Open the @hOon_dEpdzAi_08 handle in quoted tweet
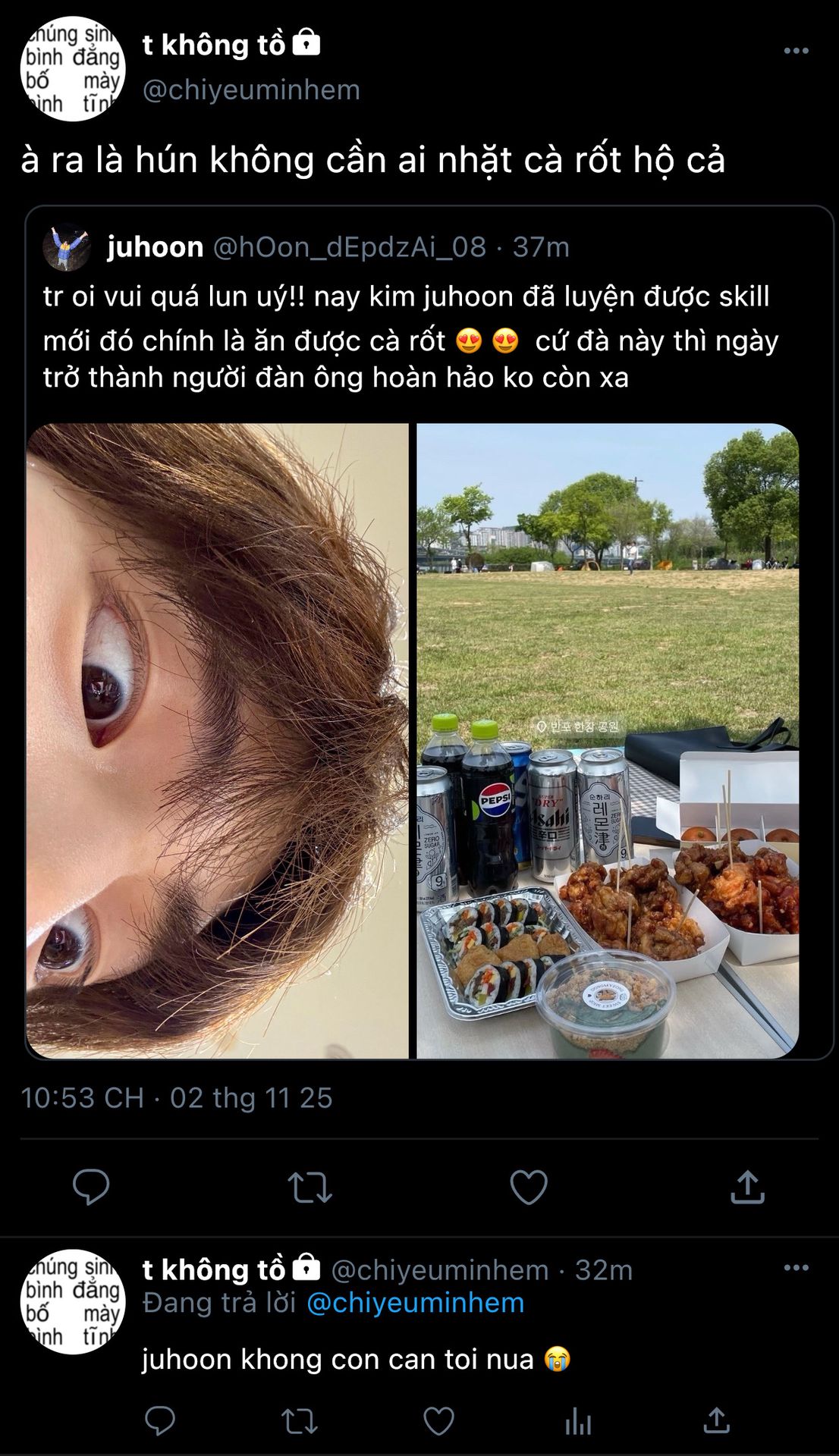This screenshot has height=1456, width=839. point(350,247)
